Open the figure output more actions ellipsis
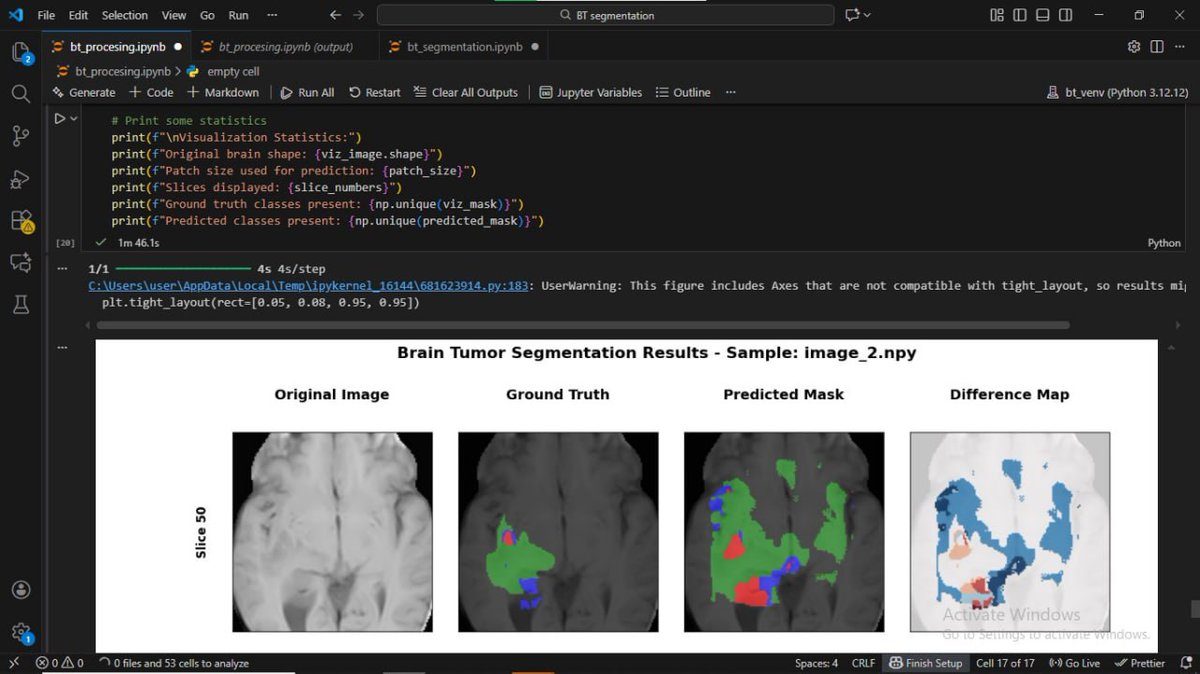This screenshot has width=1200, height=674. tap(63, 346)
